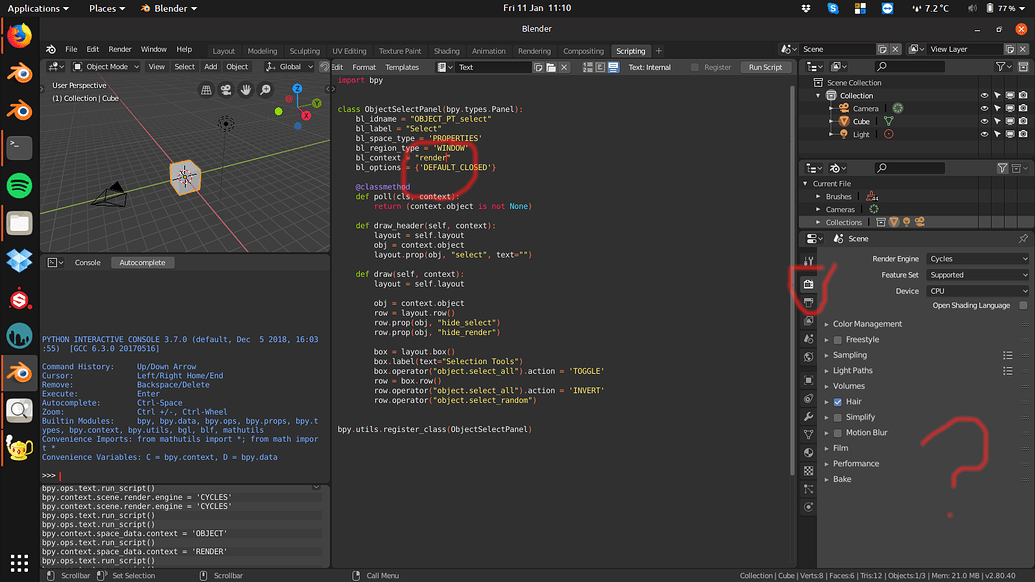Toggle camera view using the viewport camera icon
This screenshot has width=1035, height=582.
click(x=226, y=89)
